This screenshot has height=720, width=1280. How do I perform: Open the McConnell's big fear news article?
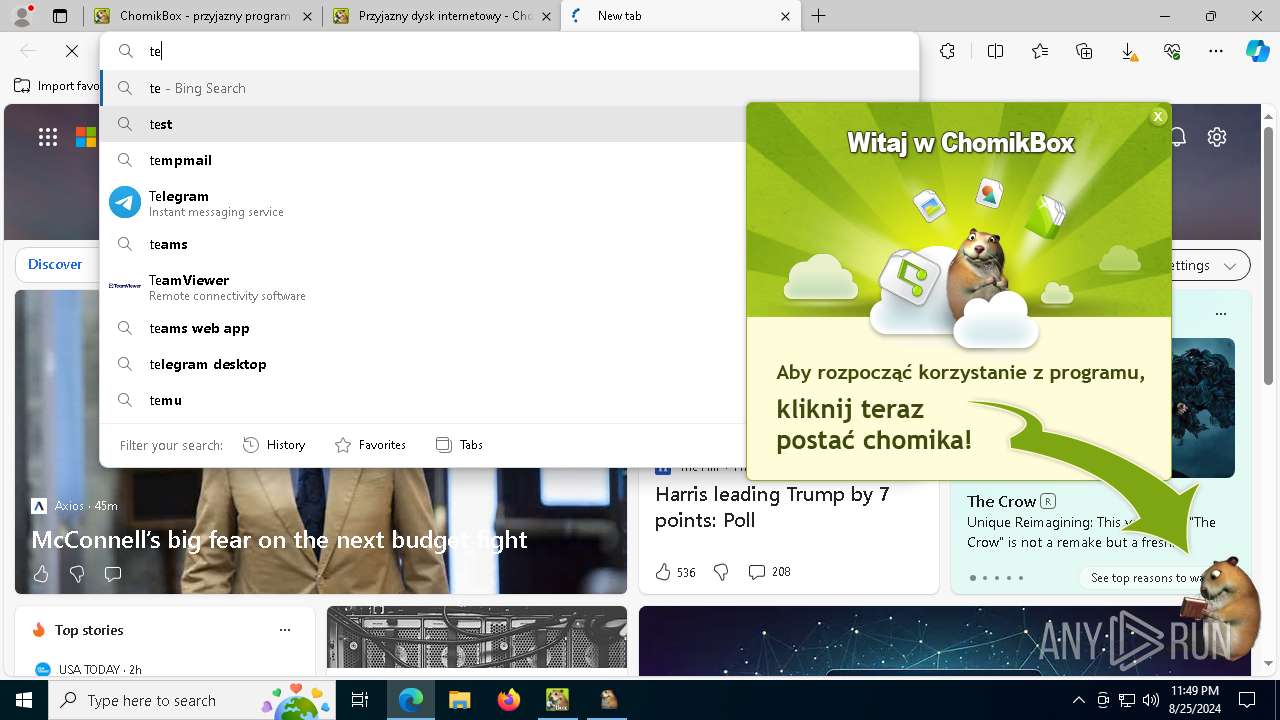(279, 539)
